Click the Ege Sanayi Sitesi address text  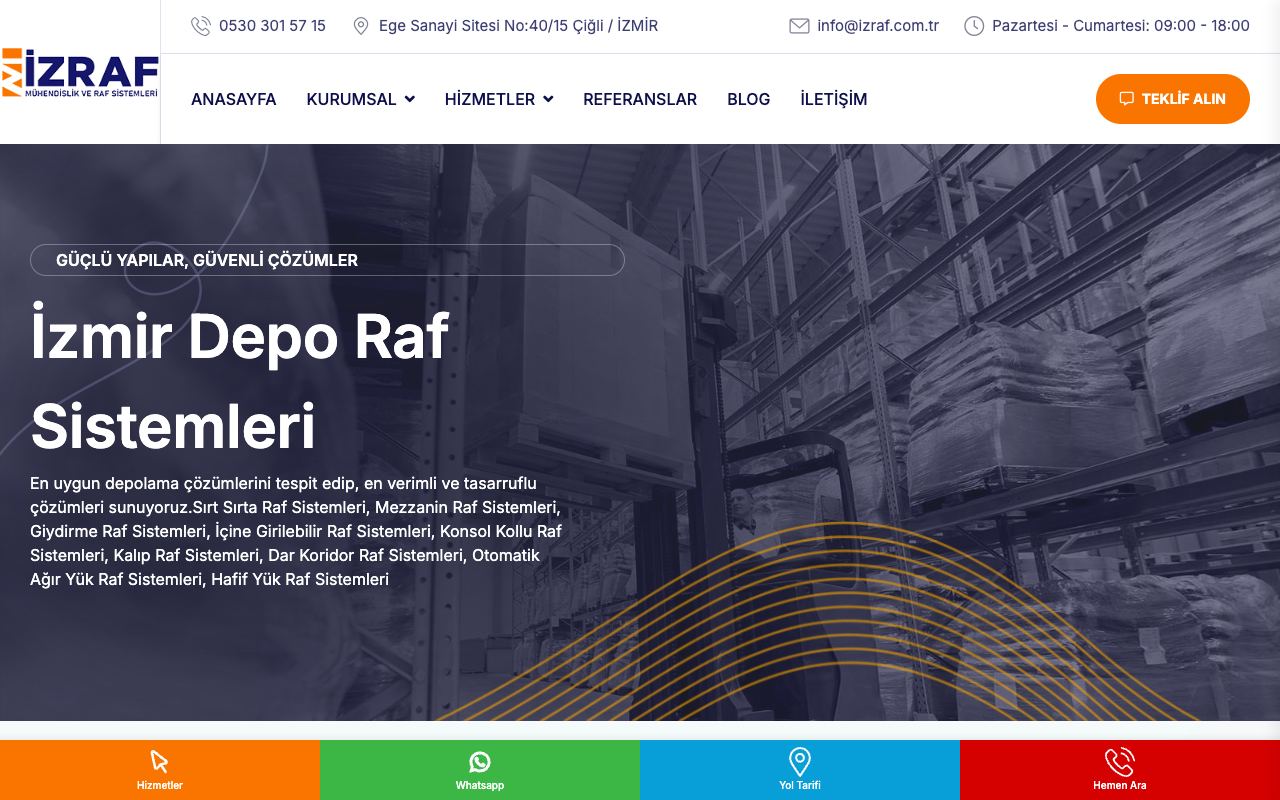coord(518,26)
